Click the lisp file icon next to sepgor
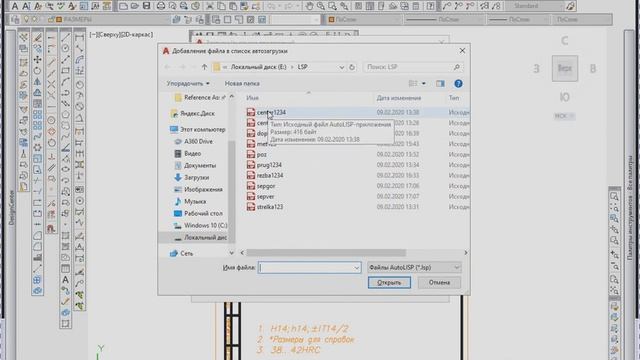The width and height of the screenshot is (640, 360). tap(251, 186)
